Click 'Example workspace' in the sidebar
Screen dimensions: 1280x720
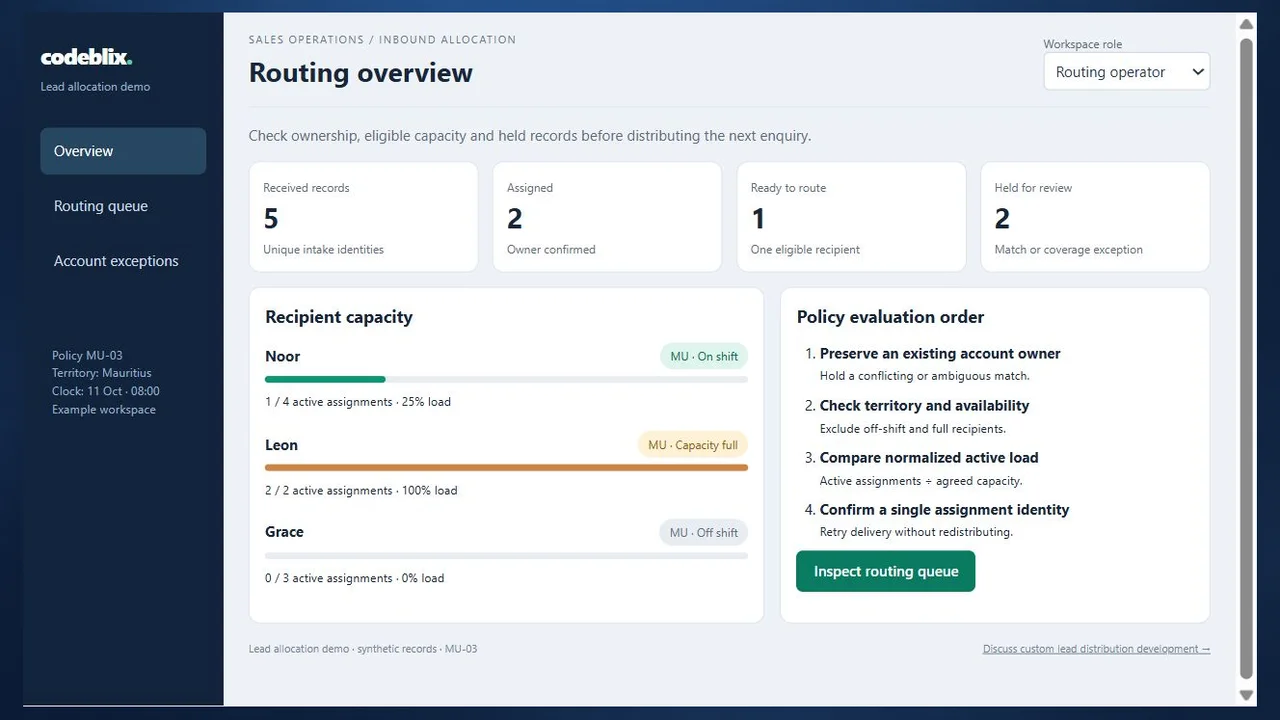(x=104, y=409)
